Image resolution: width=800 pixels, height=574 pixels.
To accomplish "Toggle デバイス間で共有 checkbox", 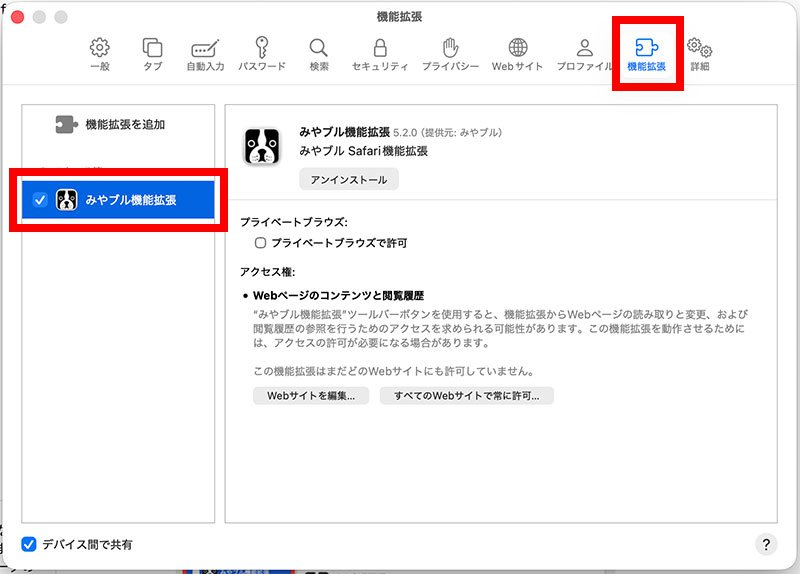I will (29, 544).
